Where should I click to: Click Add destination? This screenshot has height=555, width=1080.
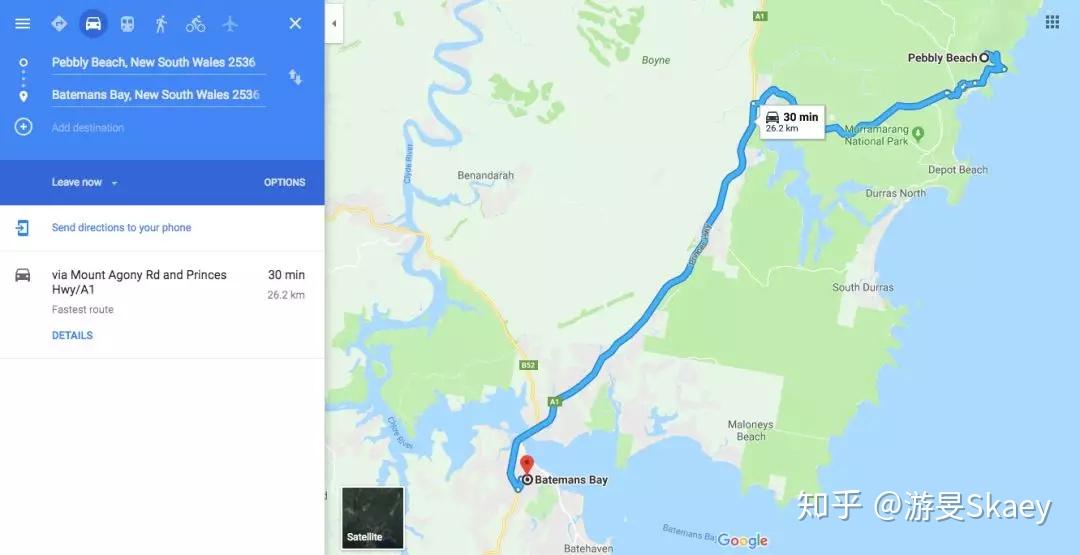pos(87,127)
